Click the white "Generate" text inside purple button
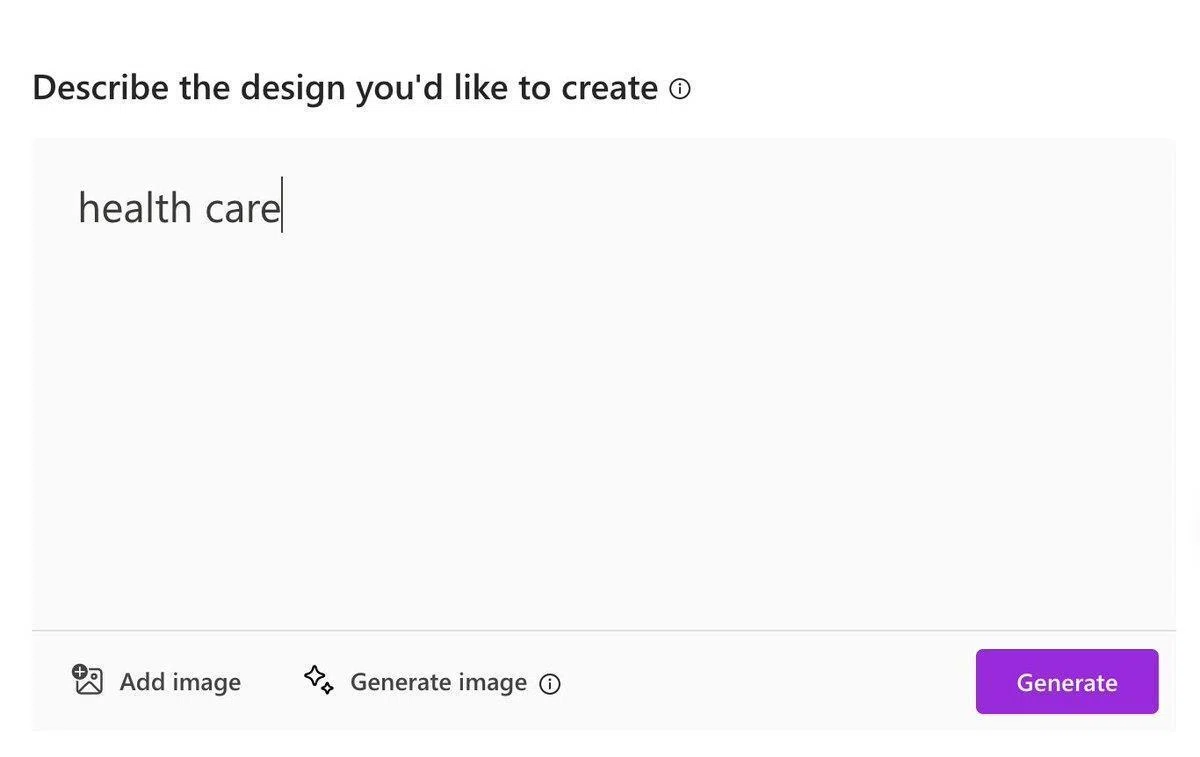Screen dimensions: 1200x757 tap(1067, 683)
